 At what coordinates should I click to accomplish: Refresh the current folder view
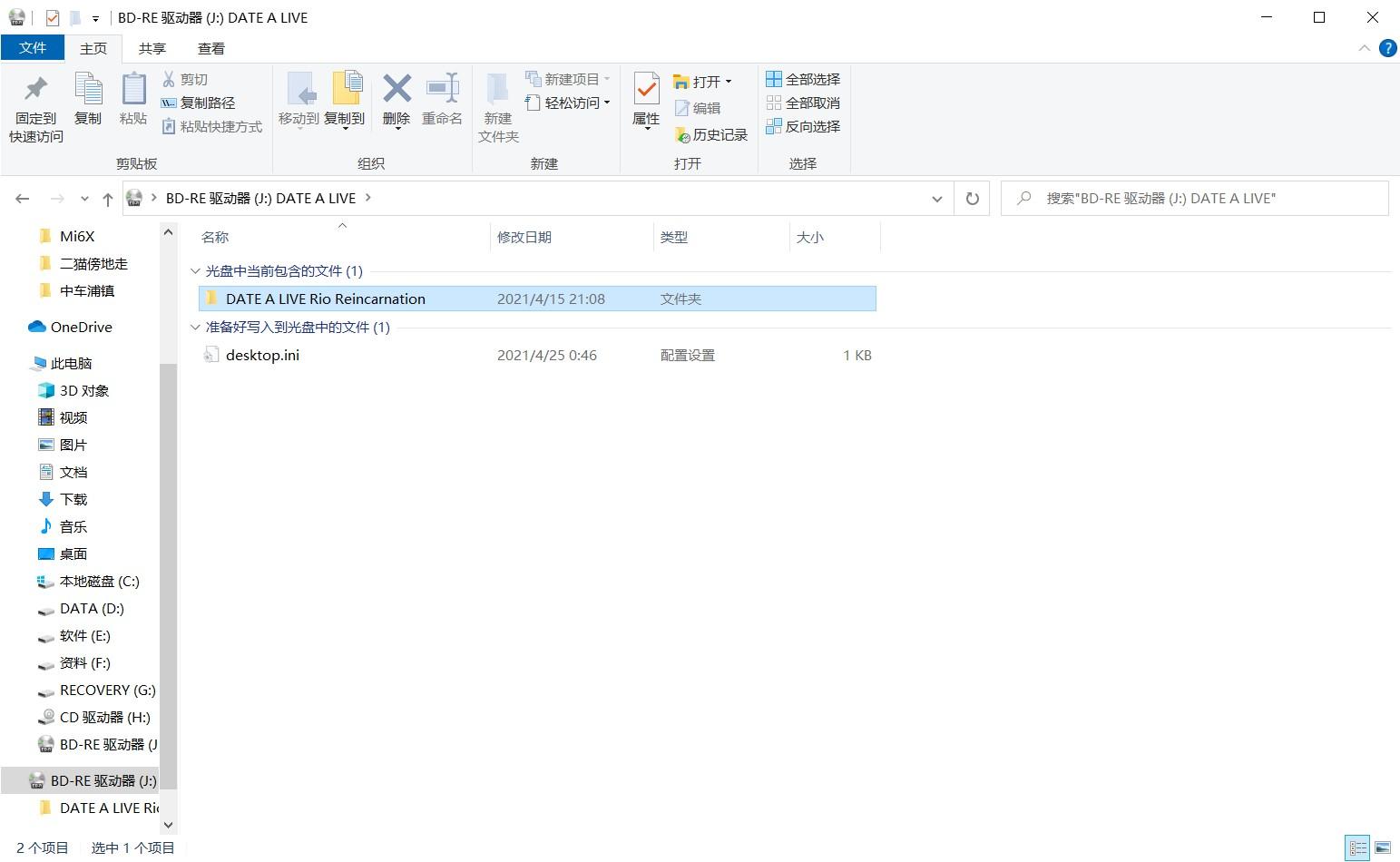[972, 199]
